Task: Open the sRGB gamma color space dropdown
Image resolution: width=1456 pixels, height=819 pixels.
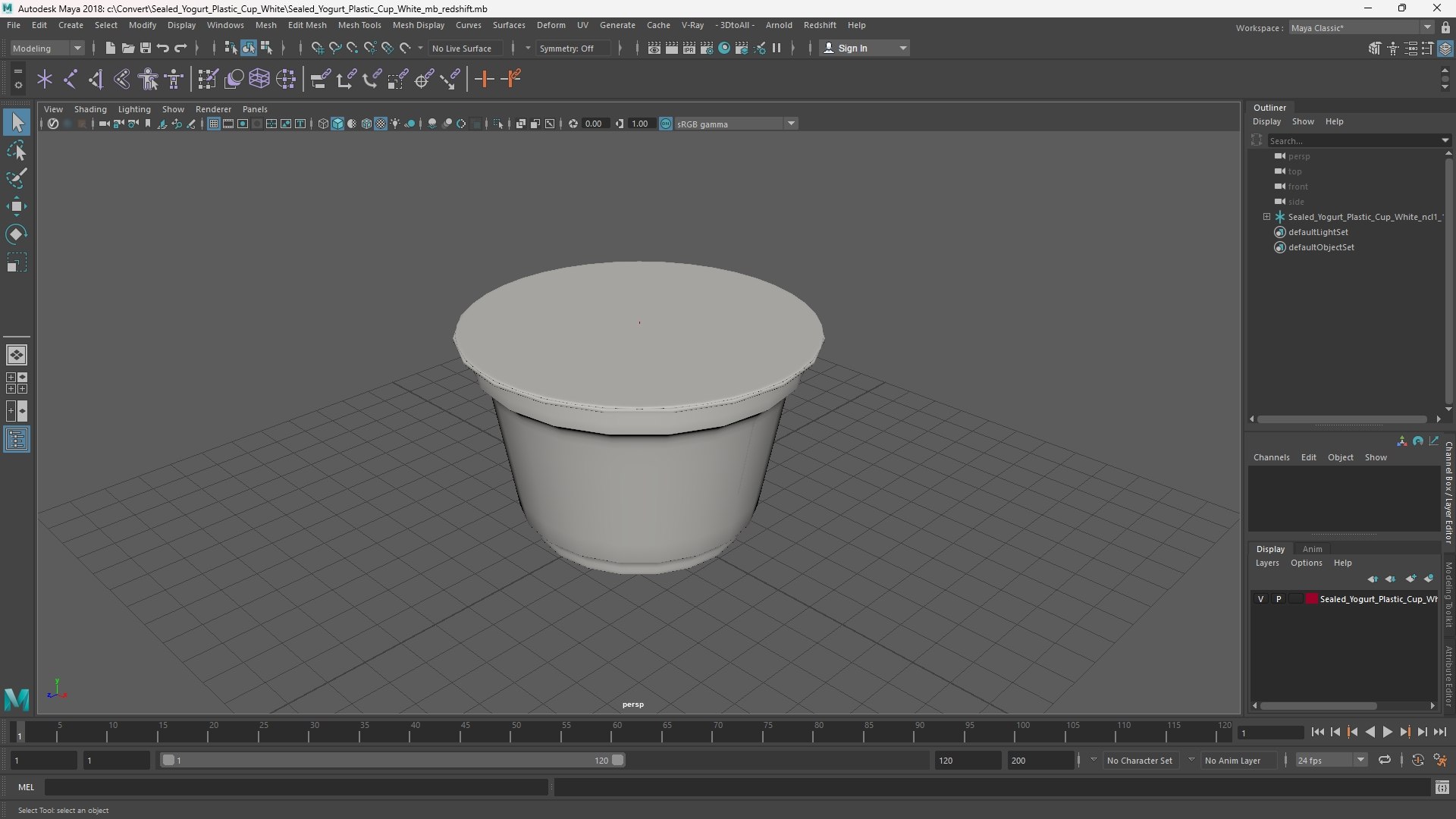Action: coord(735,124)
